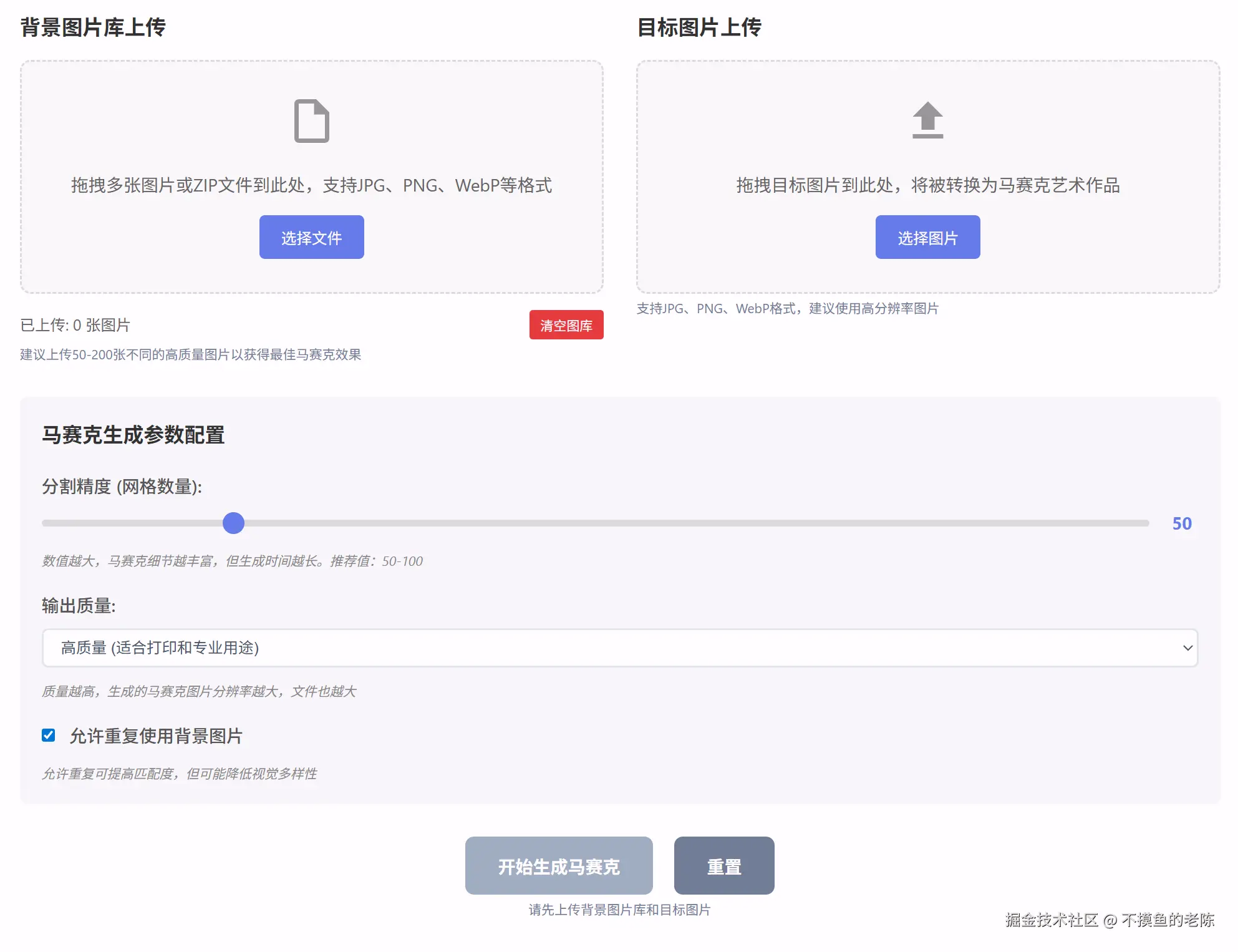
Task: Click the 允许重复使用背景图片 label text
Action: [156, 736]
